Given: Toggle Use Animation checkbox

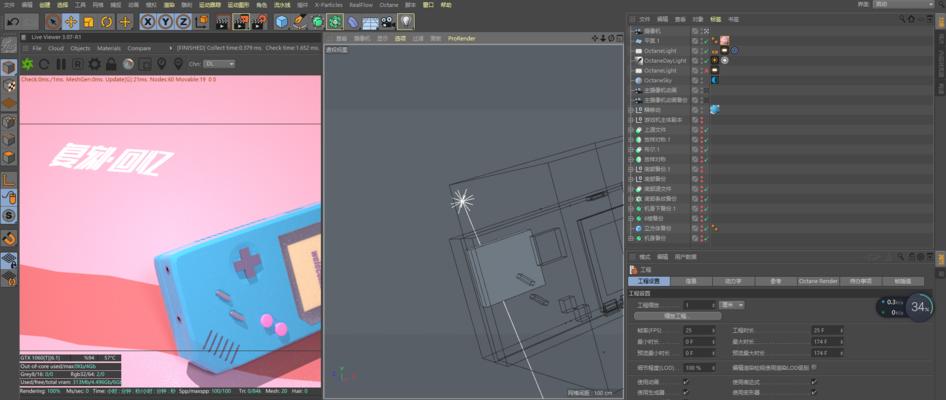Looking at the screenshot, I should (x=685, y=381).
